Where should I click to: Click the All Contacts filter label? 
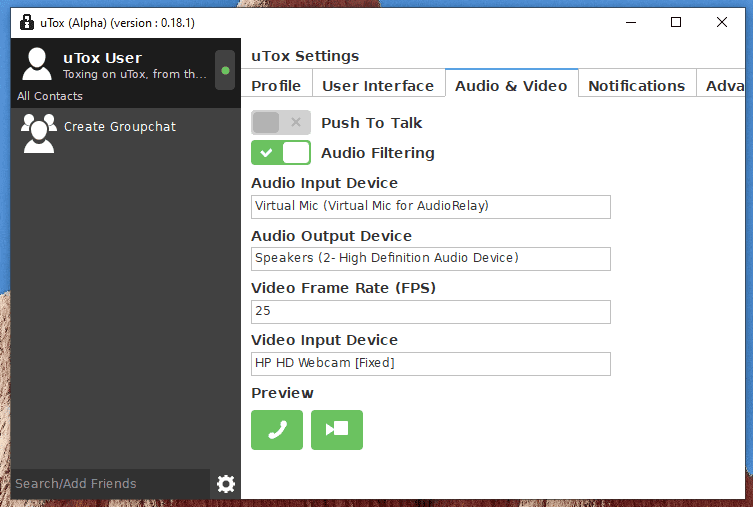[50, 96]
